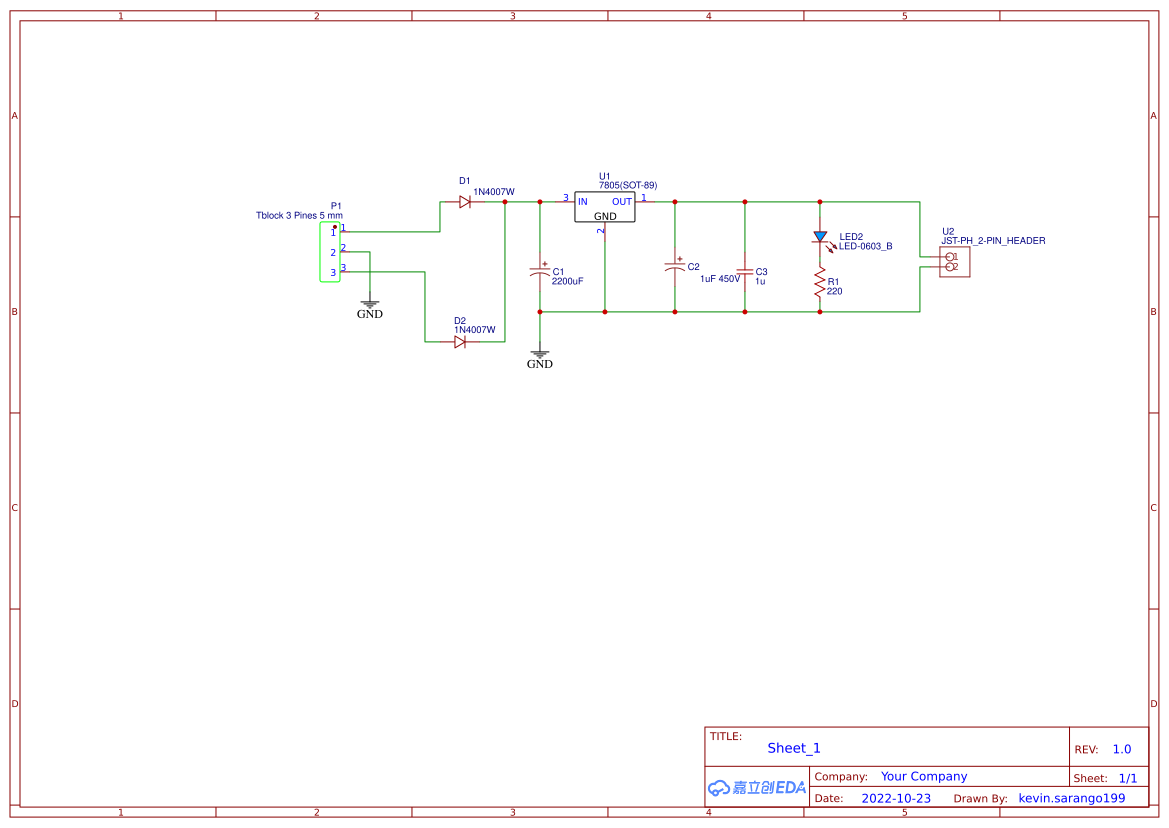The width and height of the screenshot is (1169, 828).
Task: Click the U2 JST-PH 2-pin header symbol
Action: [953, 263]
